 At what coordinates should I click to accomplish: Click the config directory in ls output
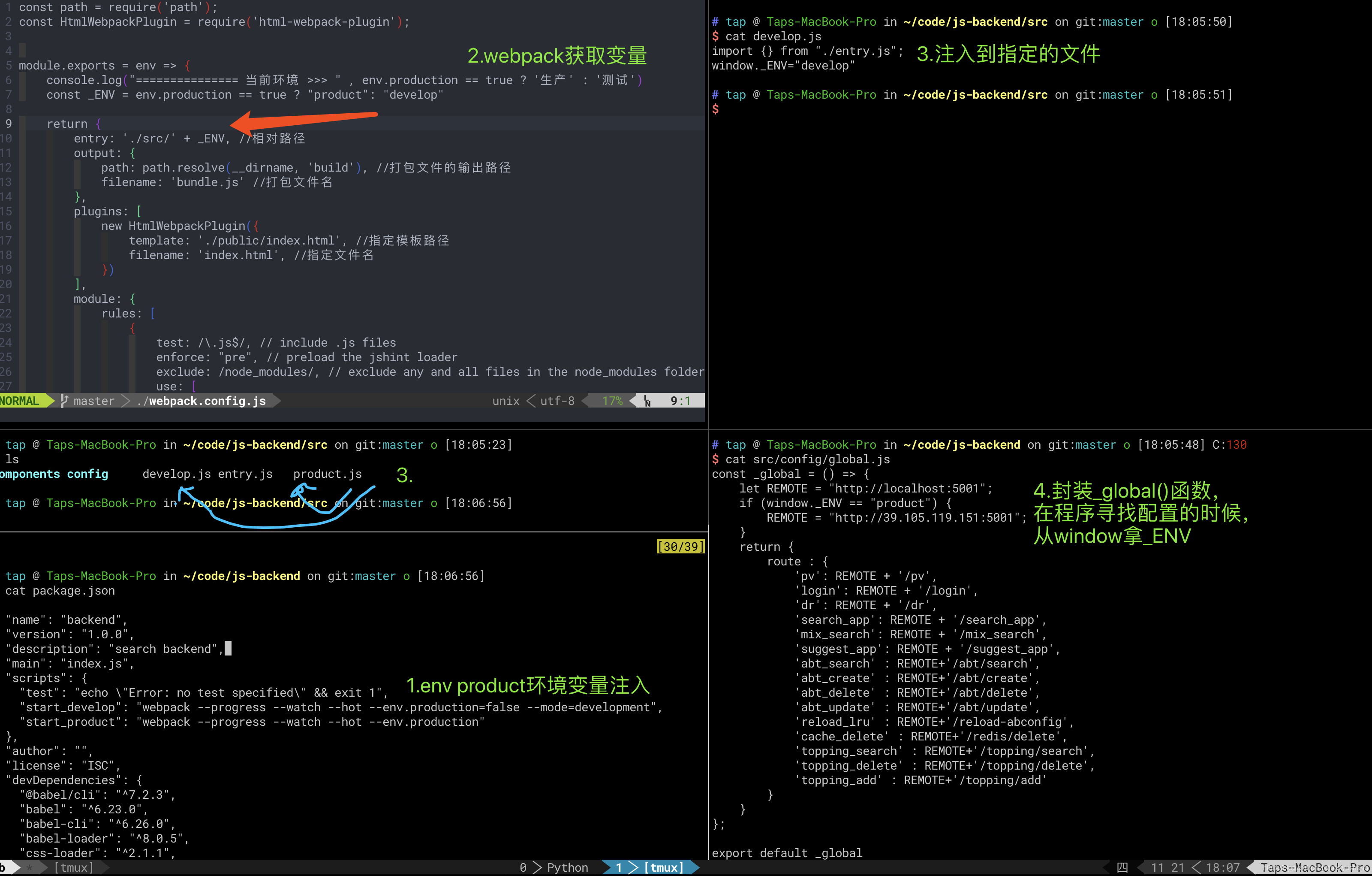point(87,474)
